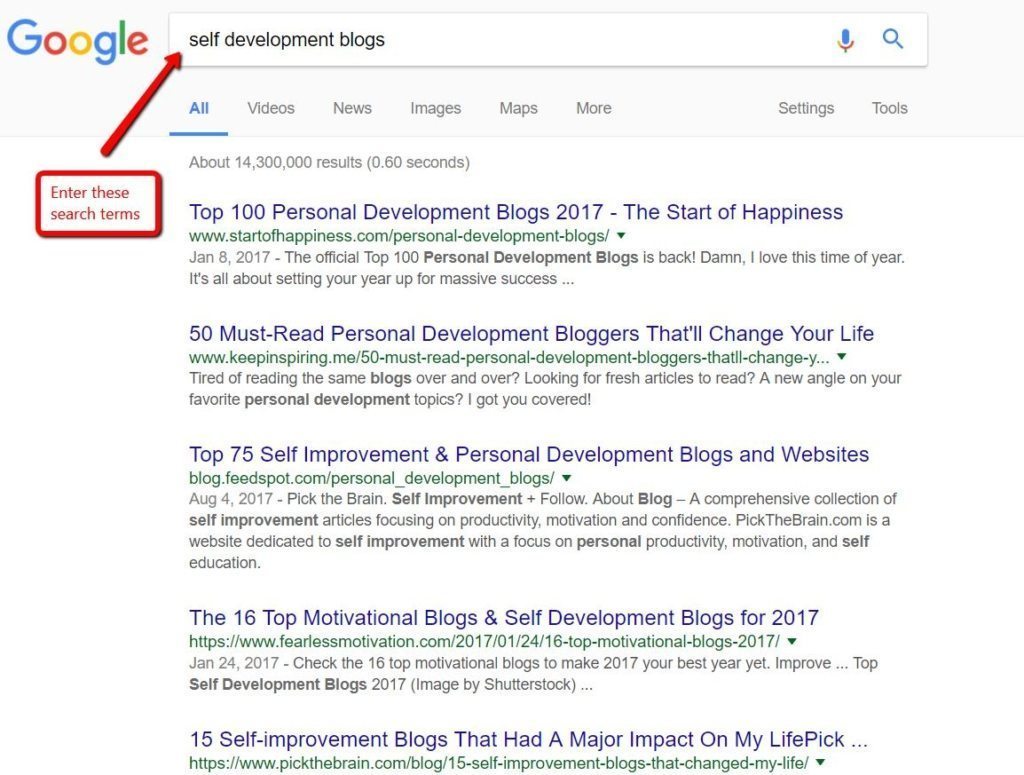1024x775 pixels.
Task: Click the www.startofhappiness.com green URL text
Action: click(x=399, y=236)
